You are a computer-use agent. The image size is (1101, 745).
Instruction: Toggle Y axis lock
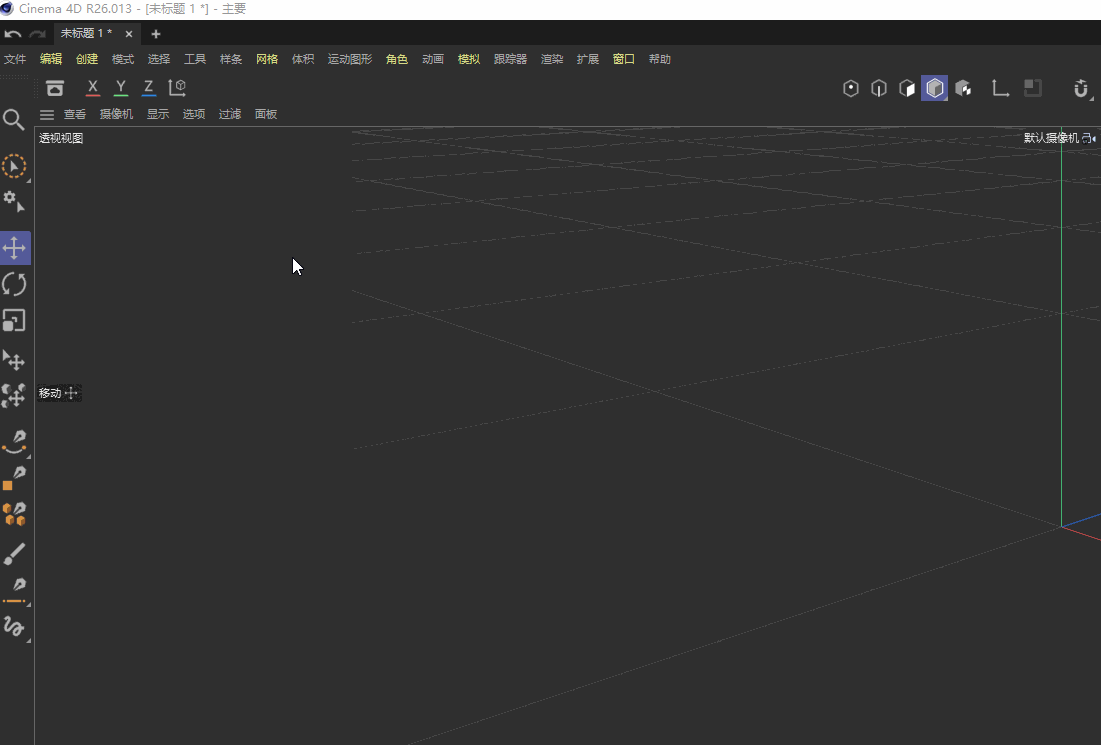coord(121,88)
